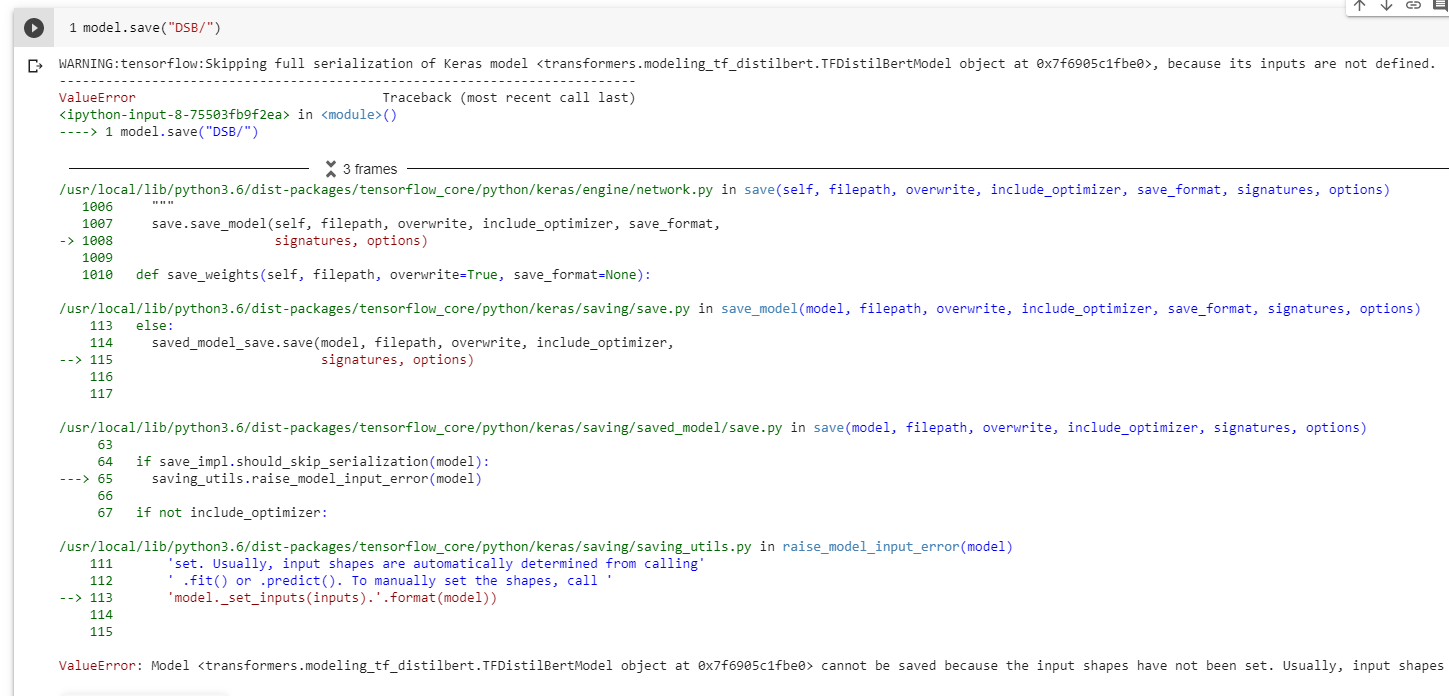1449x696 pixels.
Task: Add a comment with the comment icon
Action: coord(1440,5)
